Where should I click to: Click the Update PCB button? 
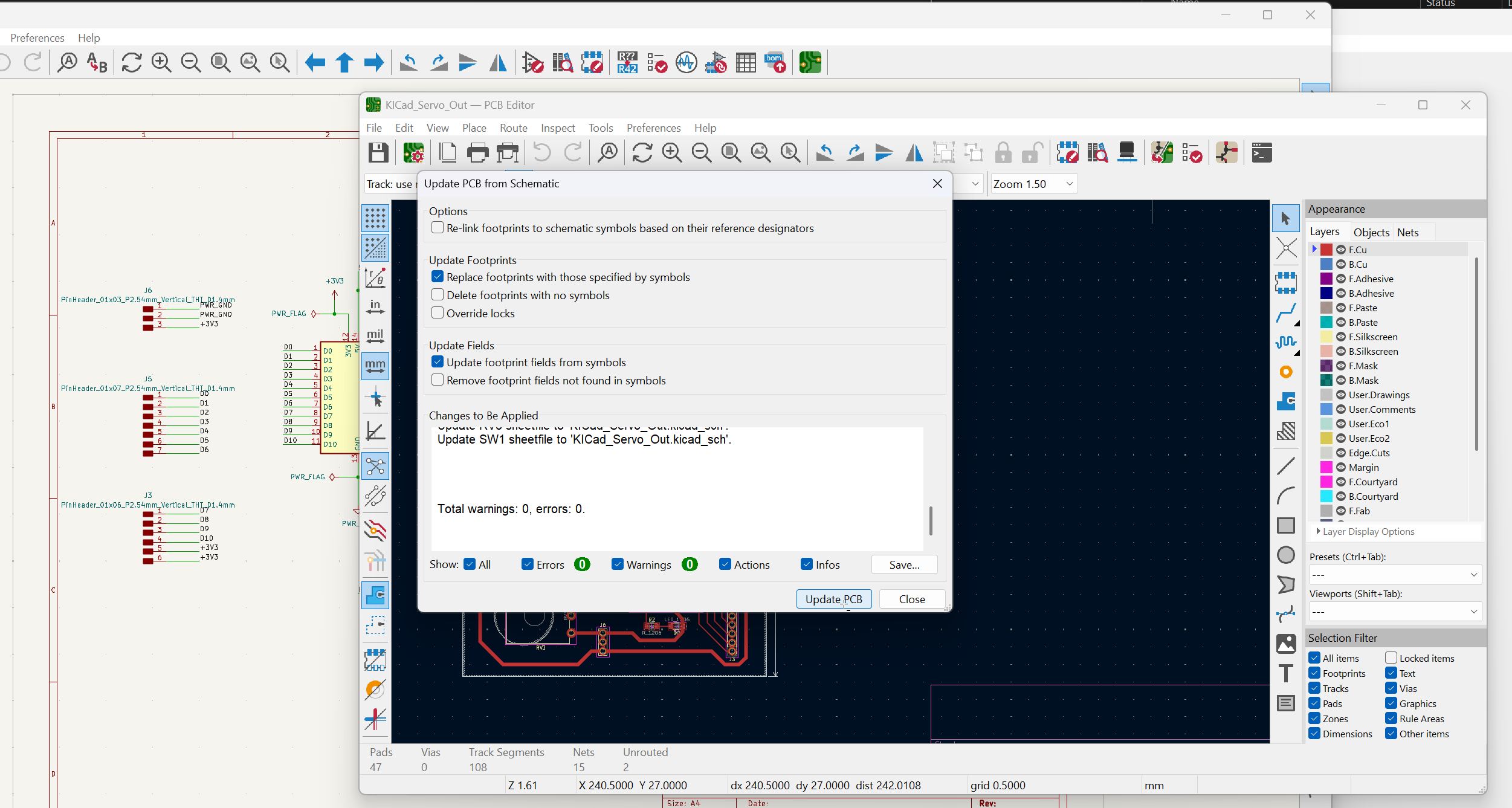click(833, 599)
